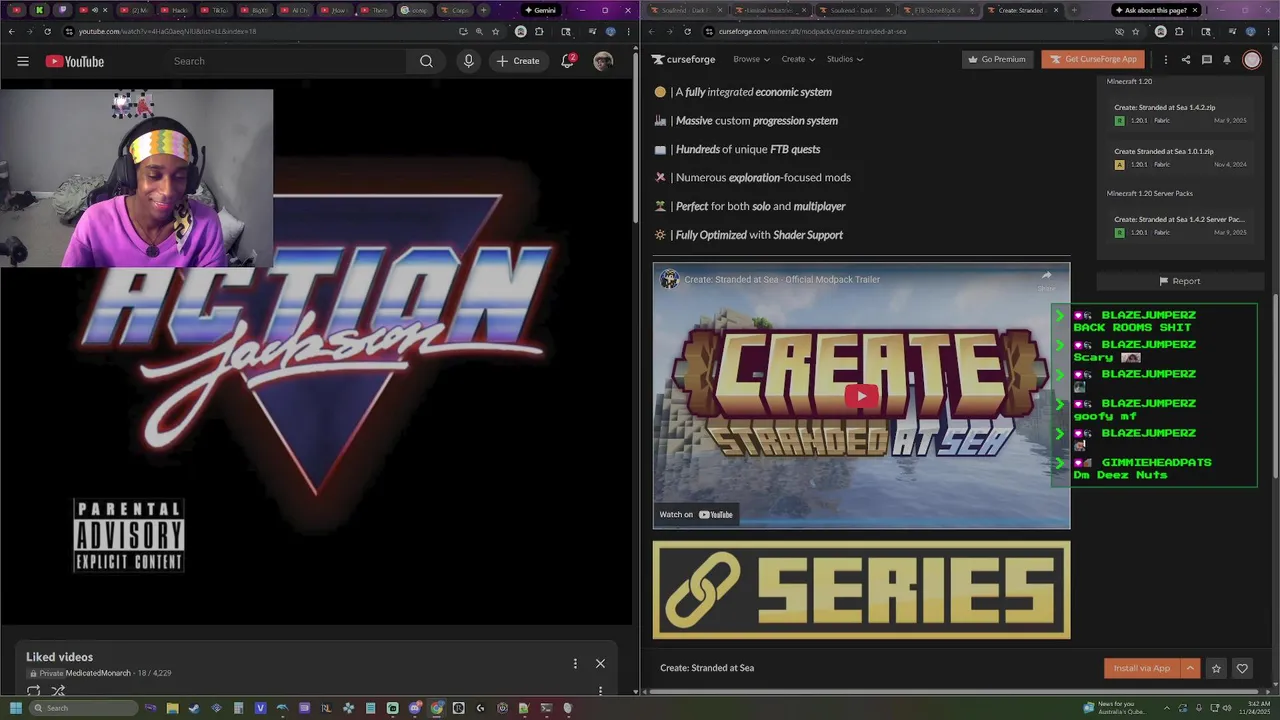Click the Report link on CurseForge
Screen dimensions: 1280x720
tap(1179, 281)
